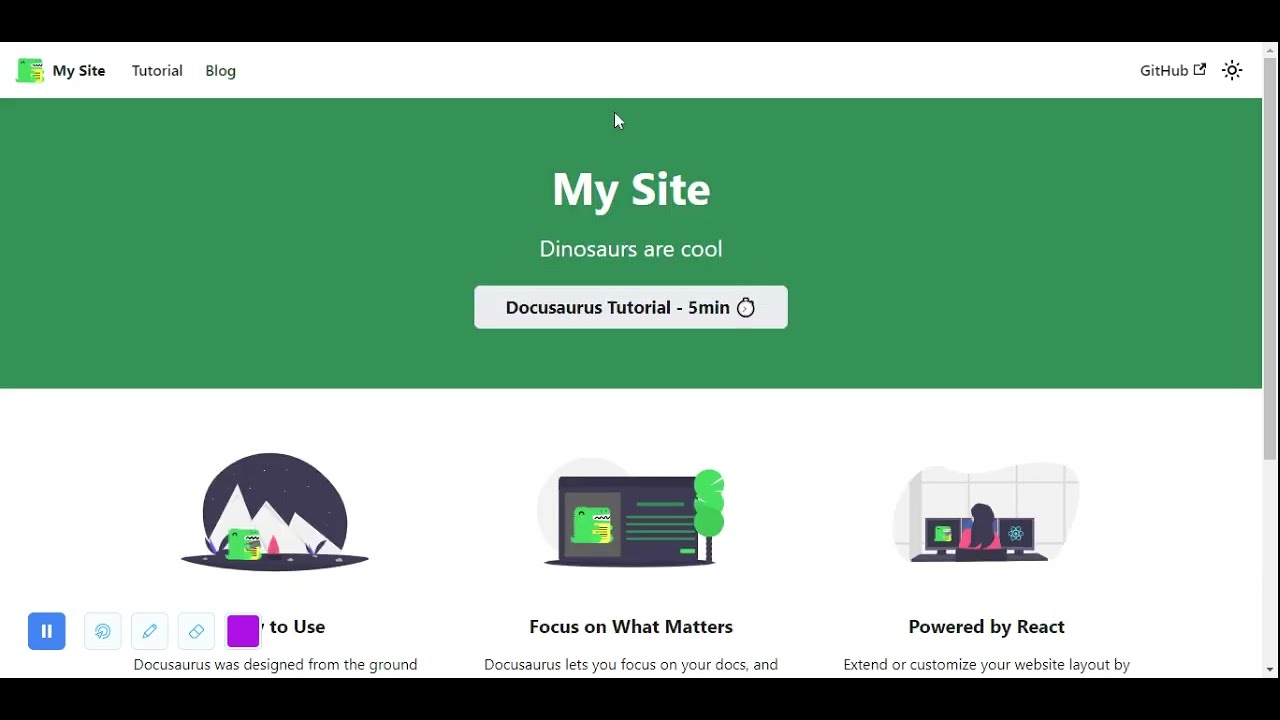
Task: Click the Docusaurus dinosaur logo in navbar
Action: coord(30,70)
